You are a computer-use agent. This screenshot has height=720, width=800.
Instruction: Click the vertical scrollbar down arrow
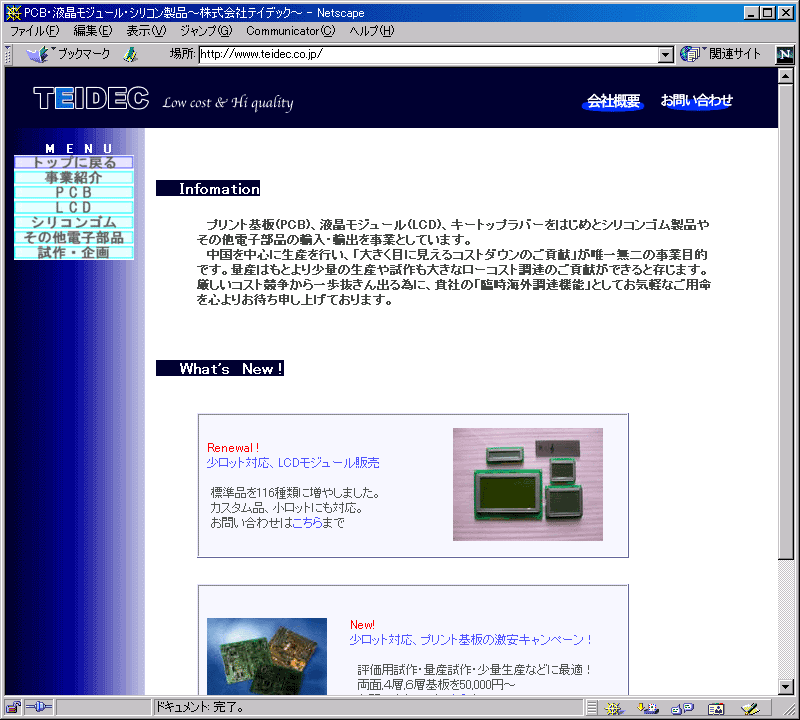tap(786, 687)
